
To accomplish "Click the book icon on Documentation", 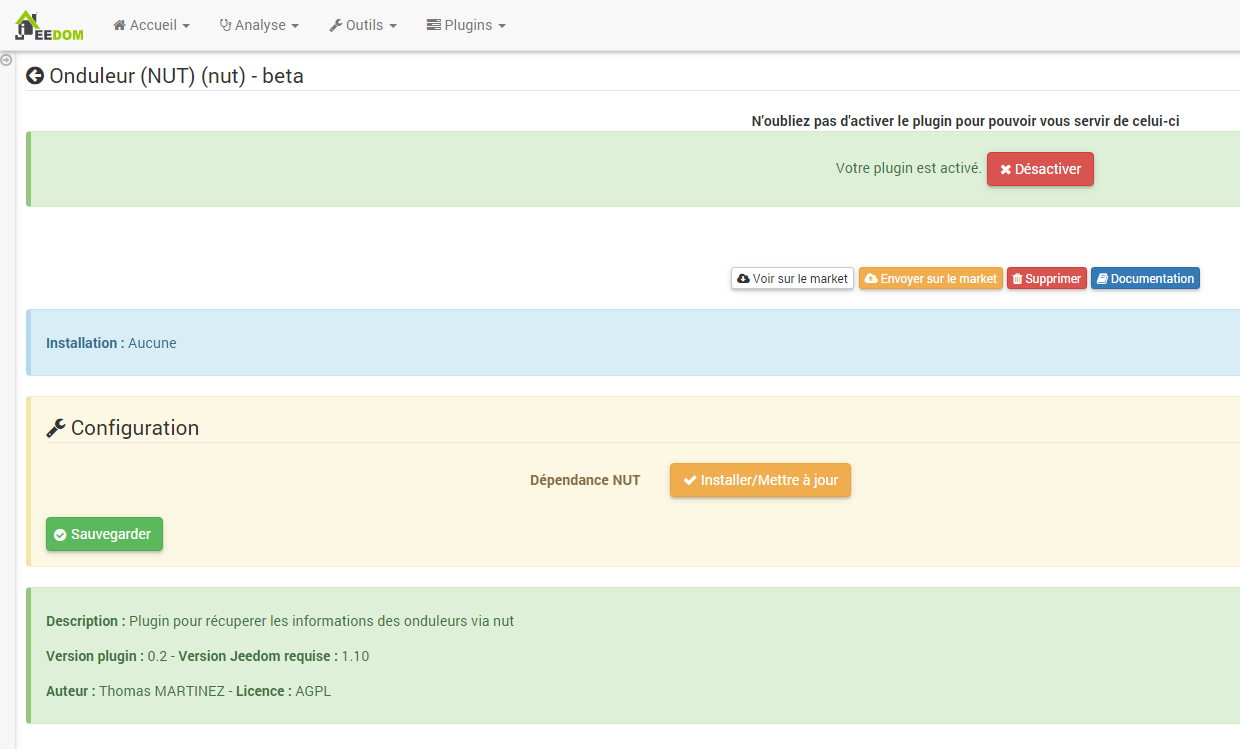I will 1101,279.
